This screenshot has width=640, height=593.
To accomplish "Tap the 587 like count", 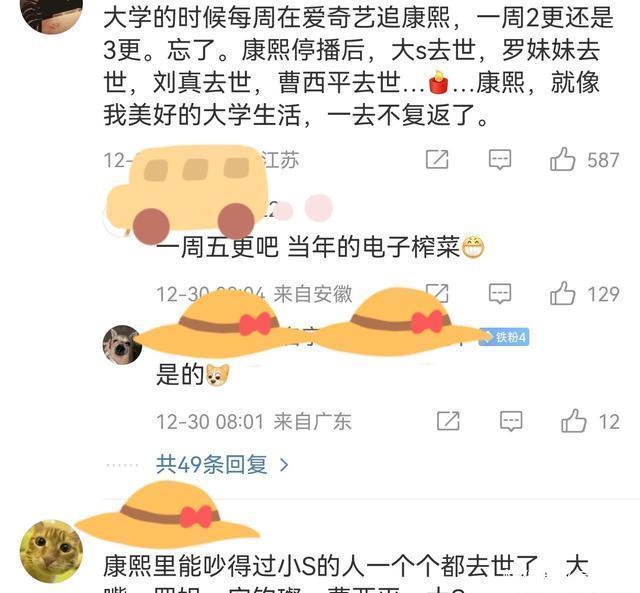I will click(603, 160).
